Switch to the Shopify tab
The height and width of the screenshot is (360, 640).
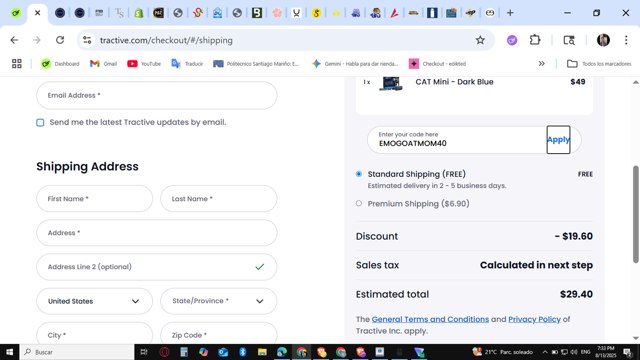coord(139,13)
